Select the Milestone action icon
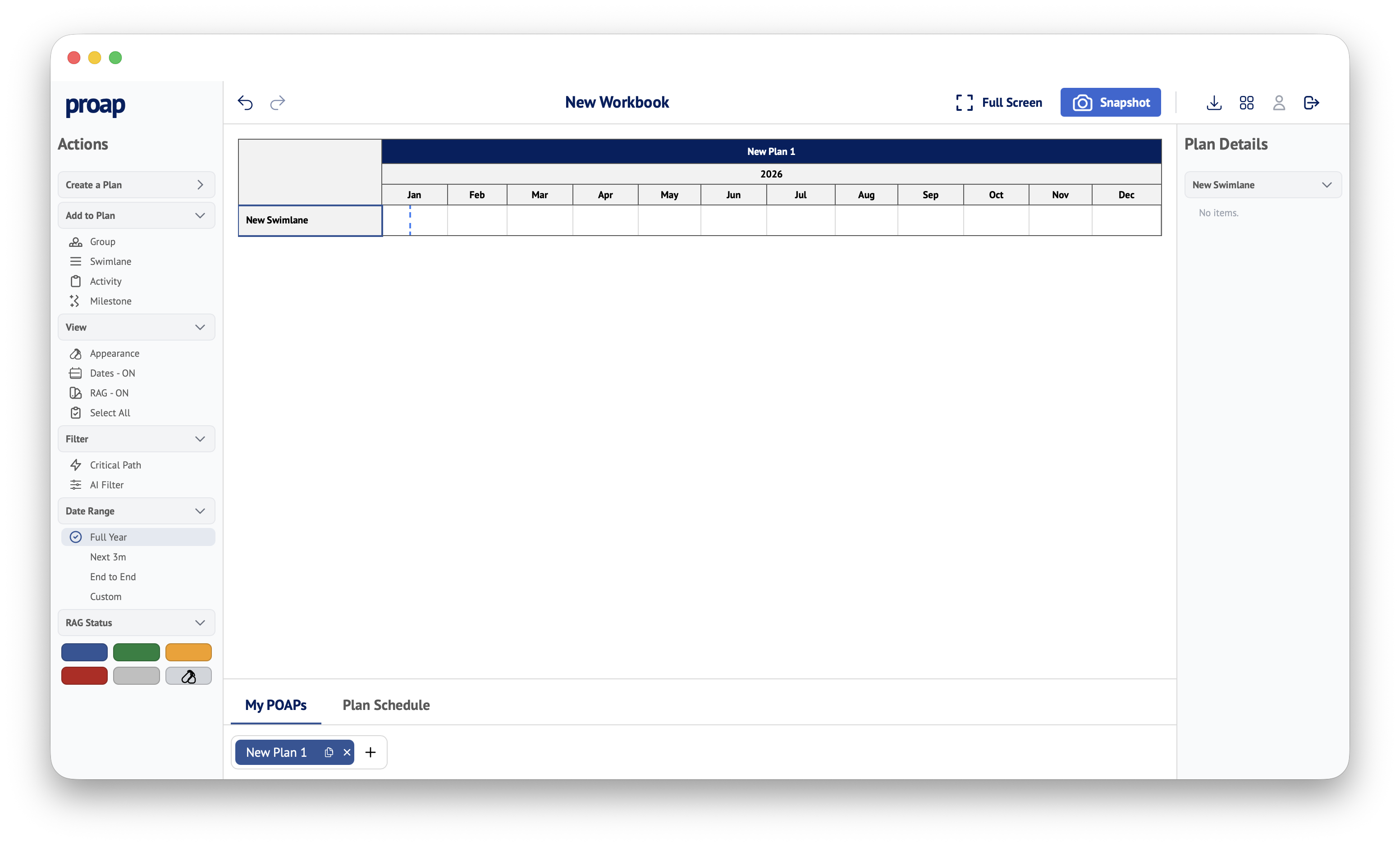The width and height of the screenshot is (1400, 846). [76, 301]
